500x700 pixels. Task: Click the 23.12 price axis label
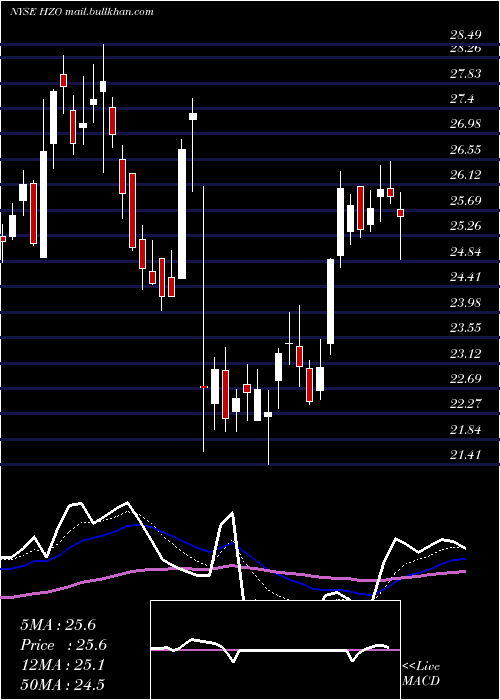(466, 354)
